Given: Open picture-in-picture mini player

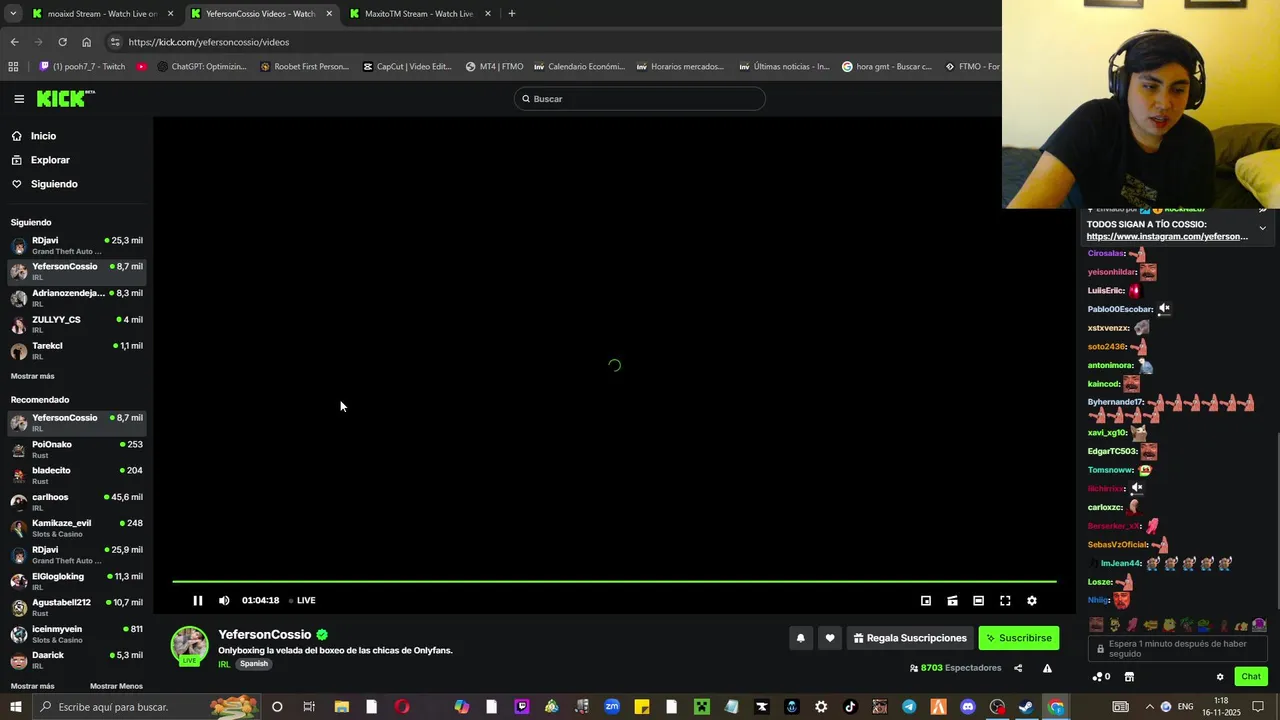Looking at the screenshot, I should pos(926,600).
